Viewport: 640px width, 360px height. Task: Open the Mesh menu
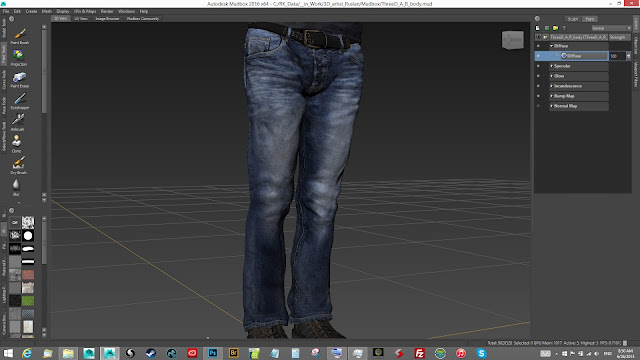pos(47,11)
